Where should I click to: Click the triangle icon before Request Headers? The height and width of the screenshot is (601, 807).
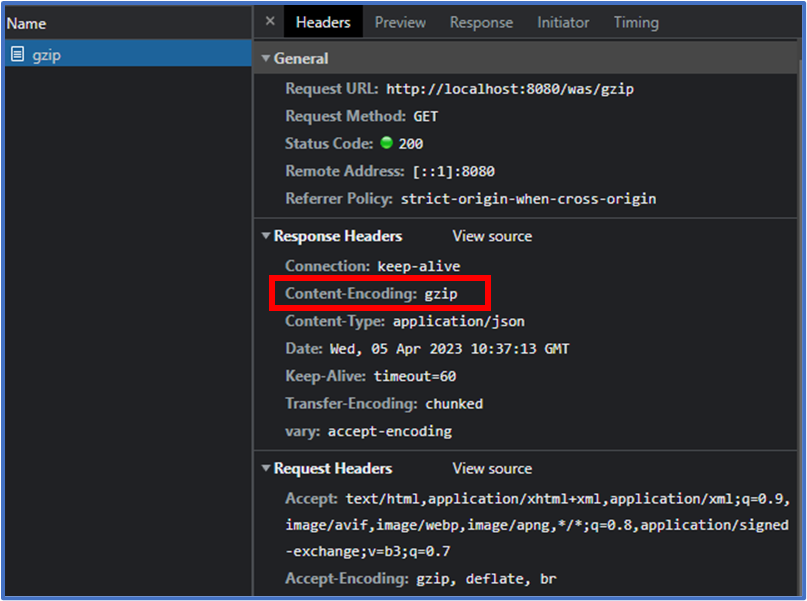[264, 468]
